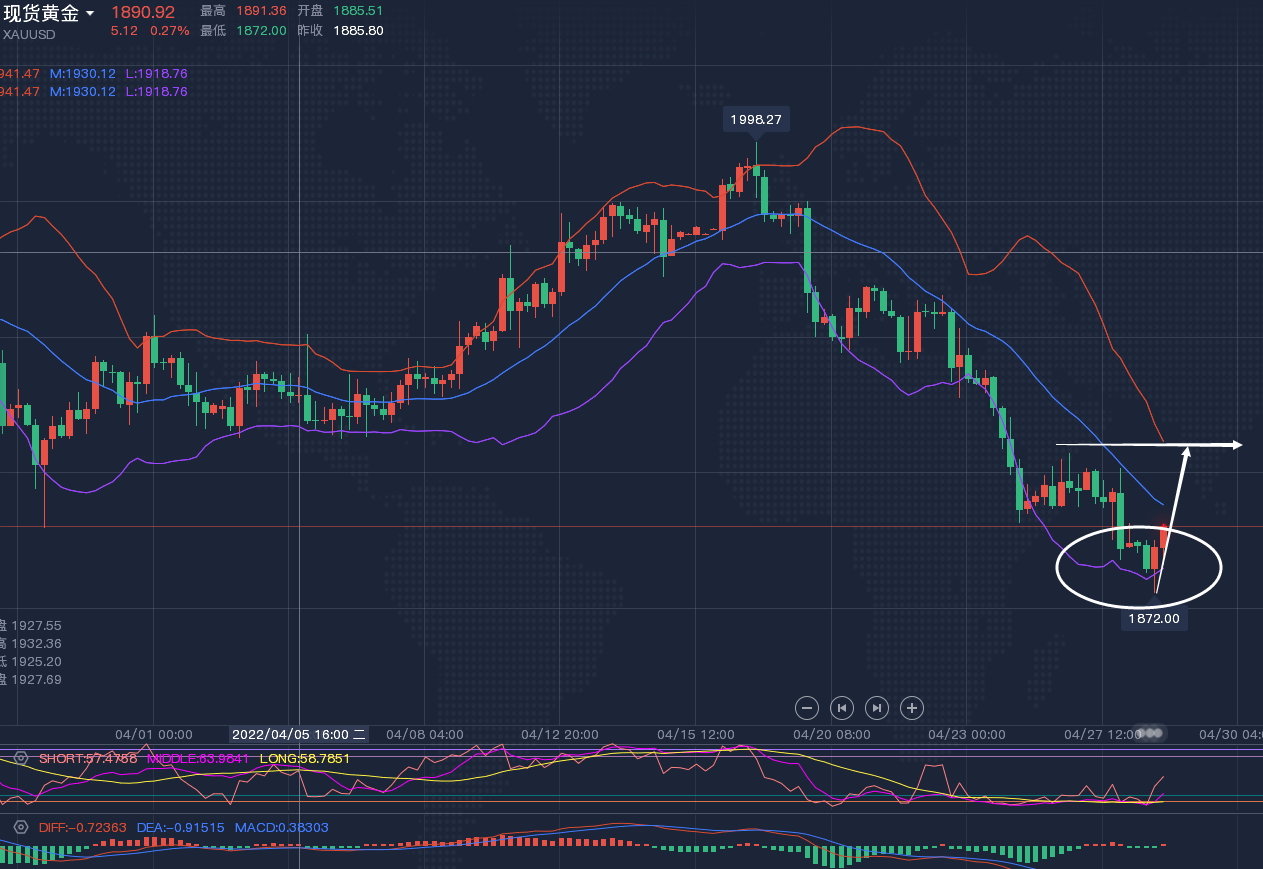Click the 昨收 1885.80 previous close value
This screenshot has height=869, width=1263.
point(361,31)
